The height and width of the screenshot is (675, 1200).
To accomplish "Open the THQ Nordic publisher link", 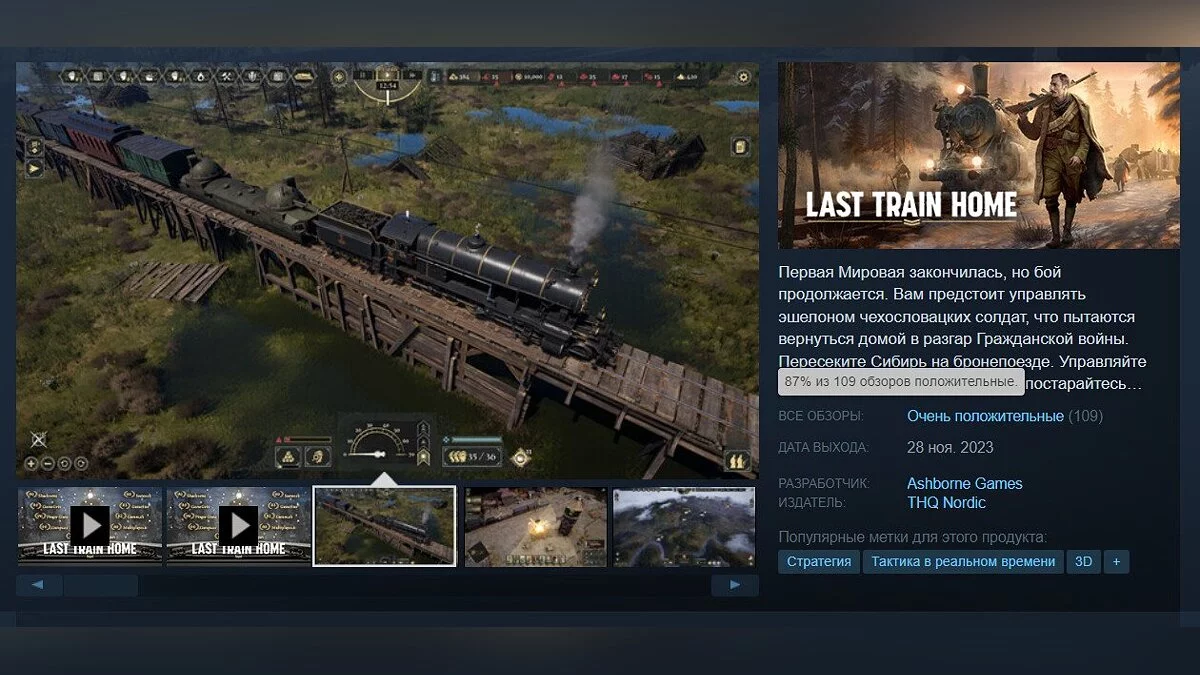I will (x=946, y=503).
